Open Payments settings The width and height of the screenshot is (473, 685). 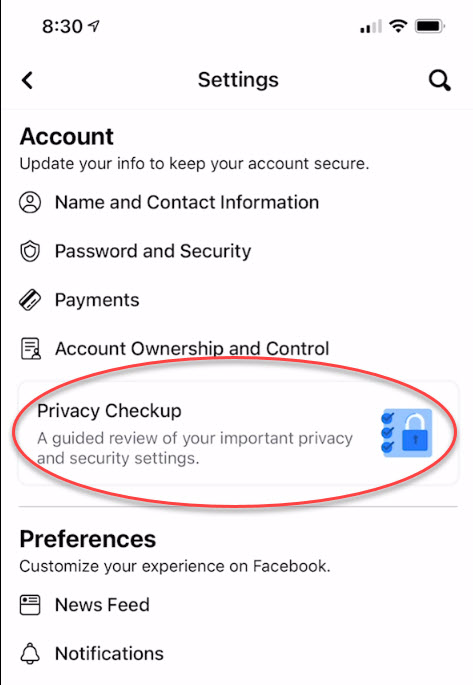97,300
